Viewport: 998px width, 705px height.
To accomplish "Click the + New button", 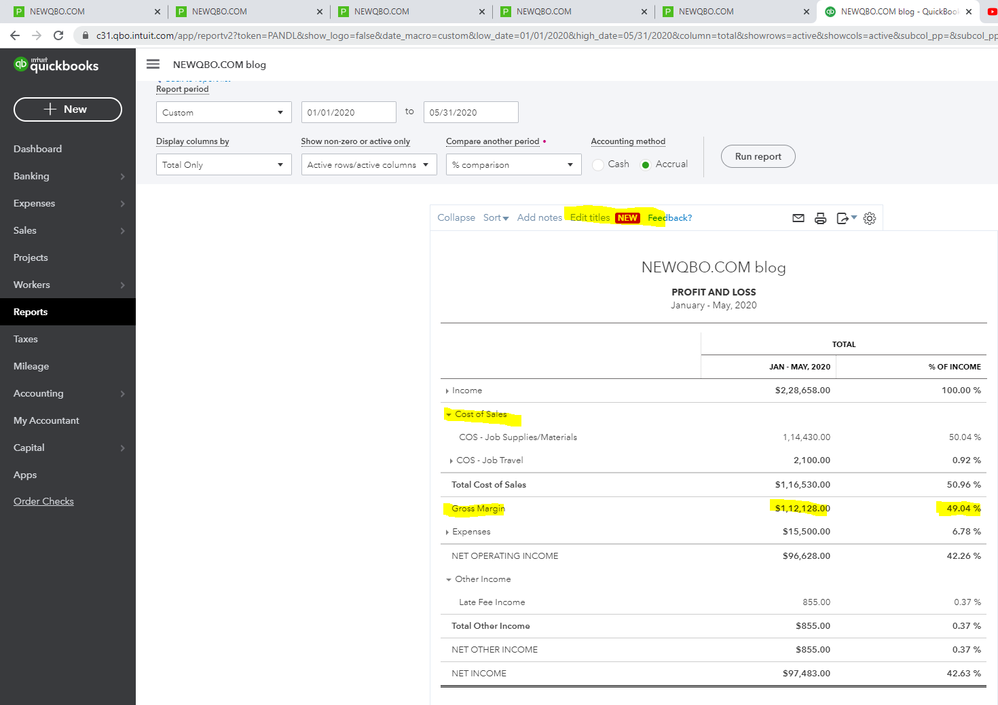I will coord(67,109).
